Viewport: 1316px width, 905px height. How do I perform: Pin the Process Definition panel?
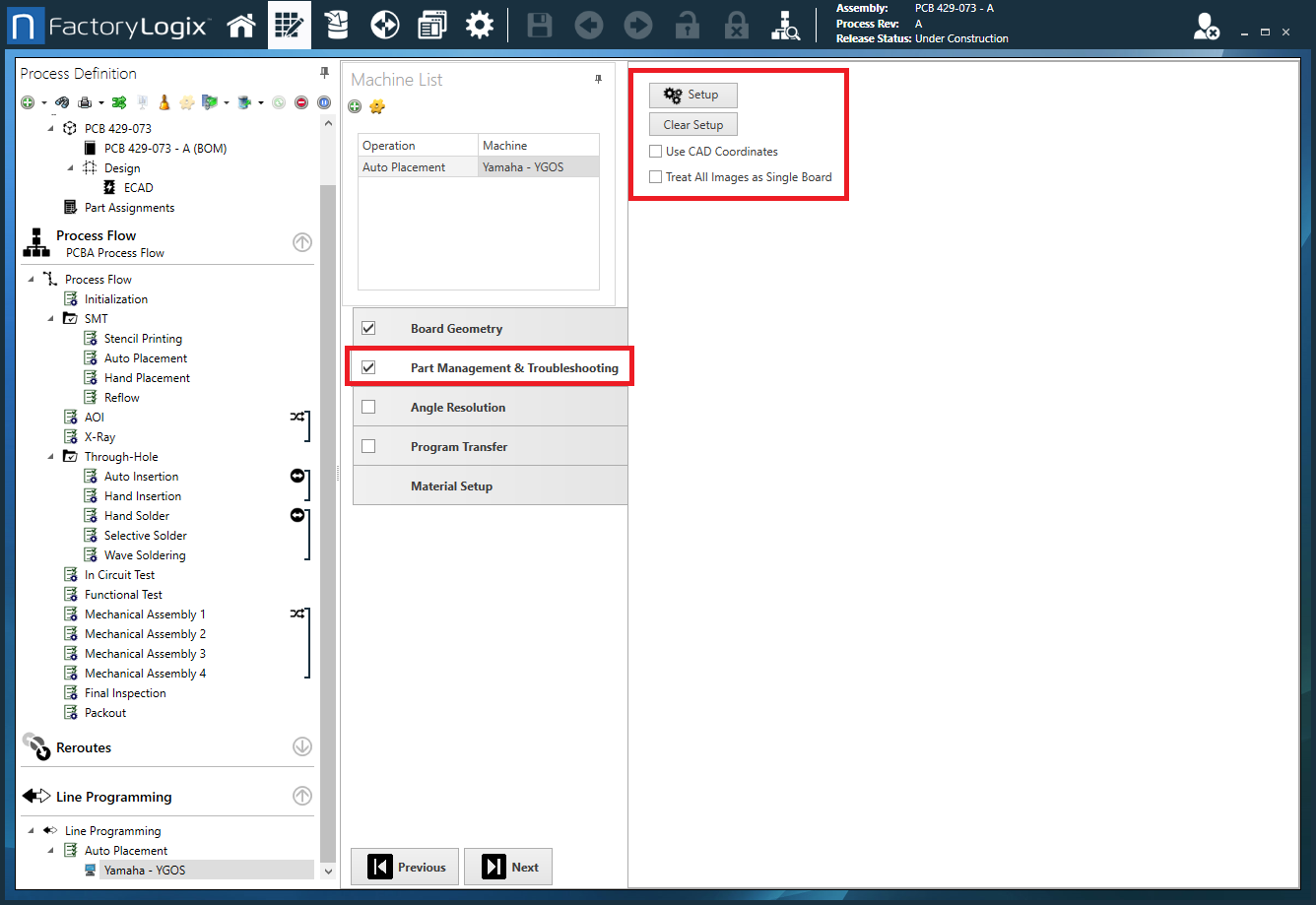pos(324,73)
